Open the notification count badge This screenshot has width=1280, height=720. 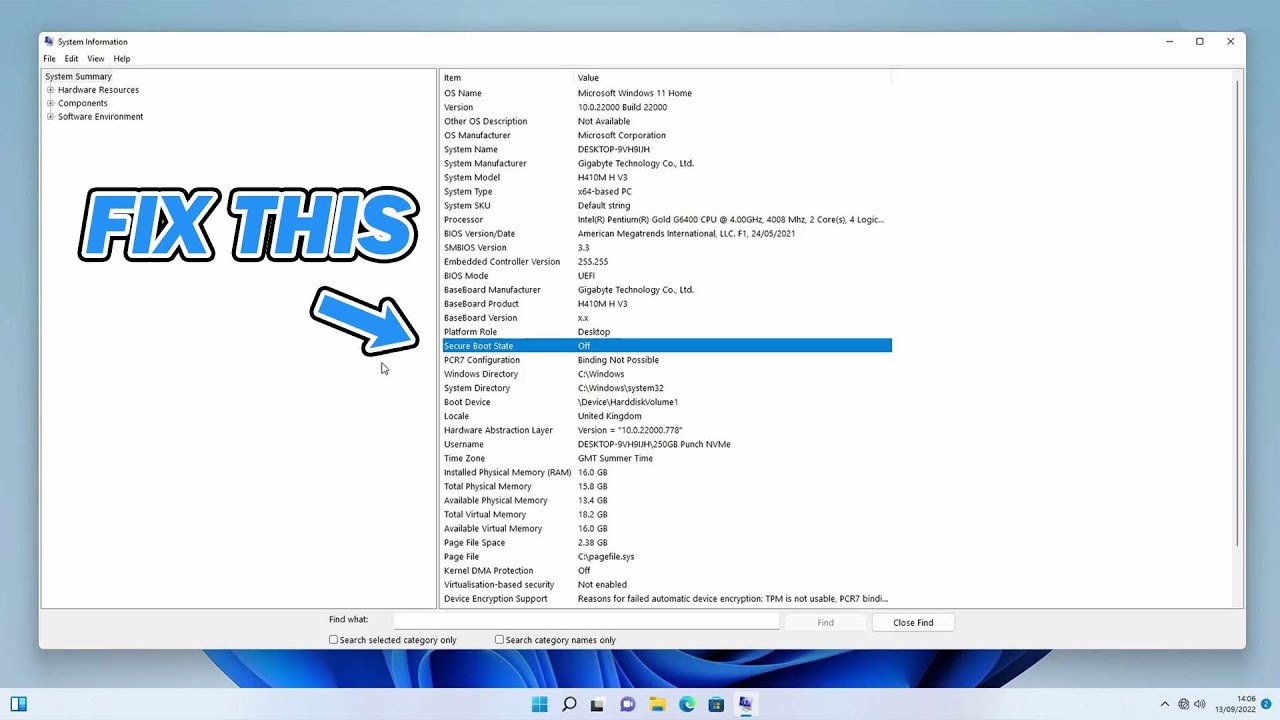pos(1266,704)
